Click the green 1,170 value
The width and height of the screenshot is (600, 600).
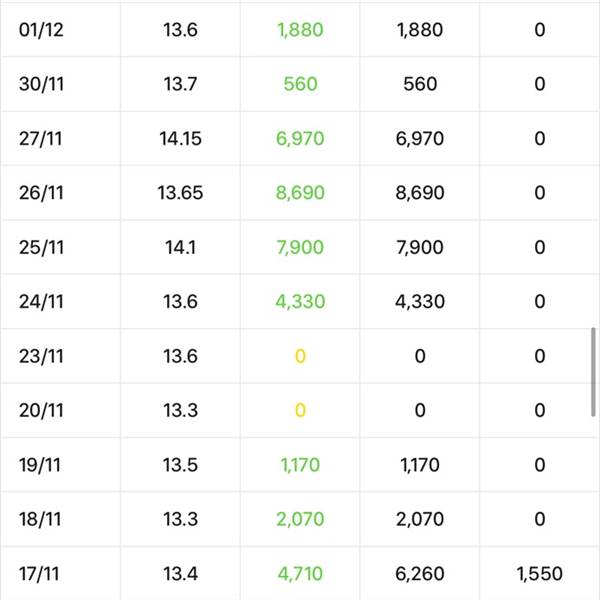pyautogui.click(x=300, y=465)
